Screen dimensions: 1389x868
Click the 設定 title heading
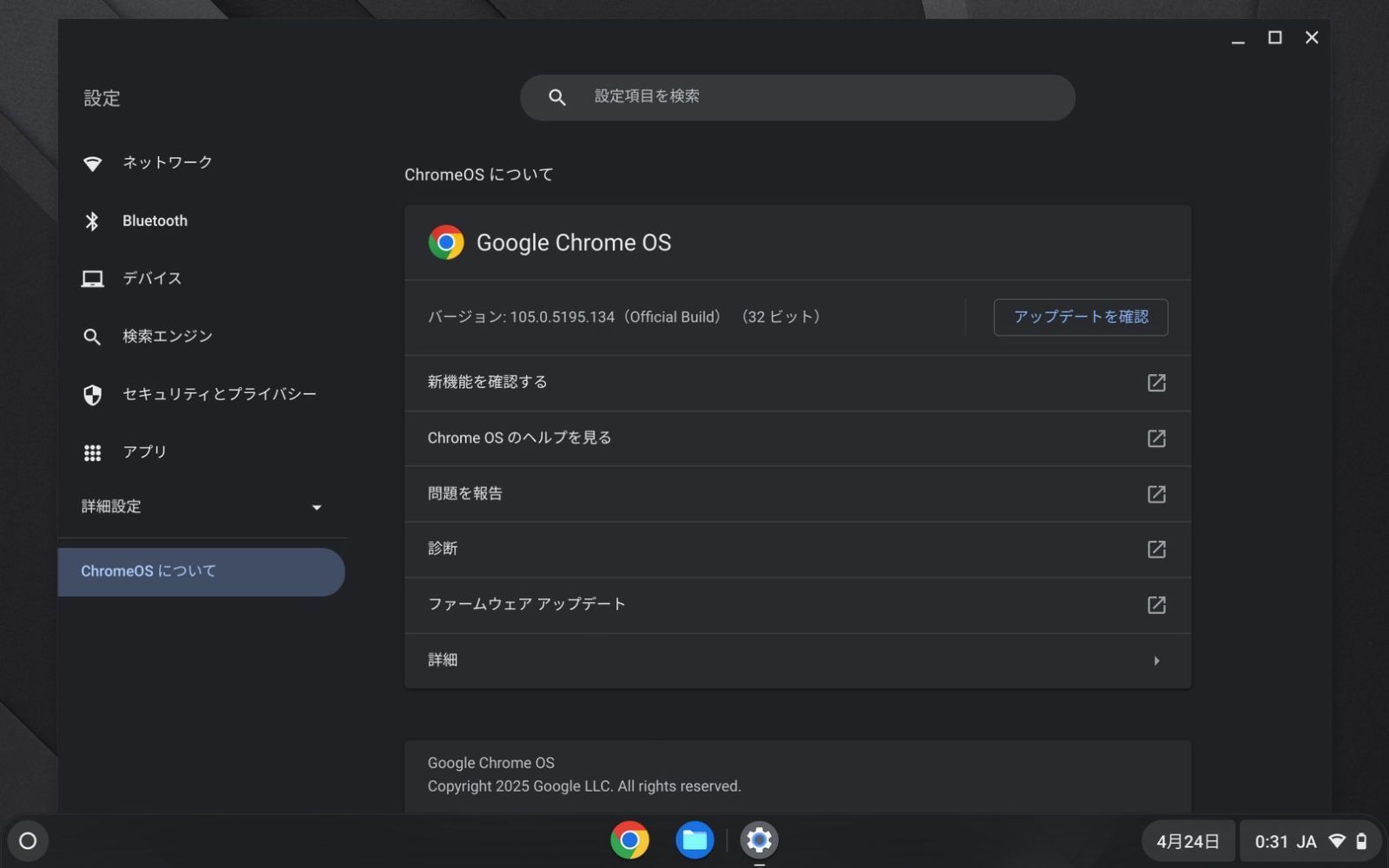(102, 98)
